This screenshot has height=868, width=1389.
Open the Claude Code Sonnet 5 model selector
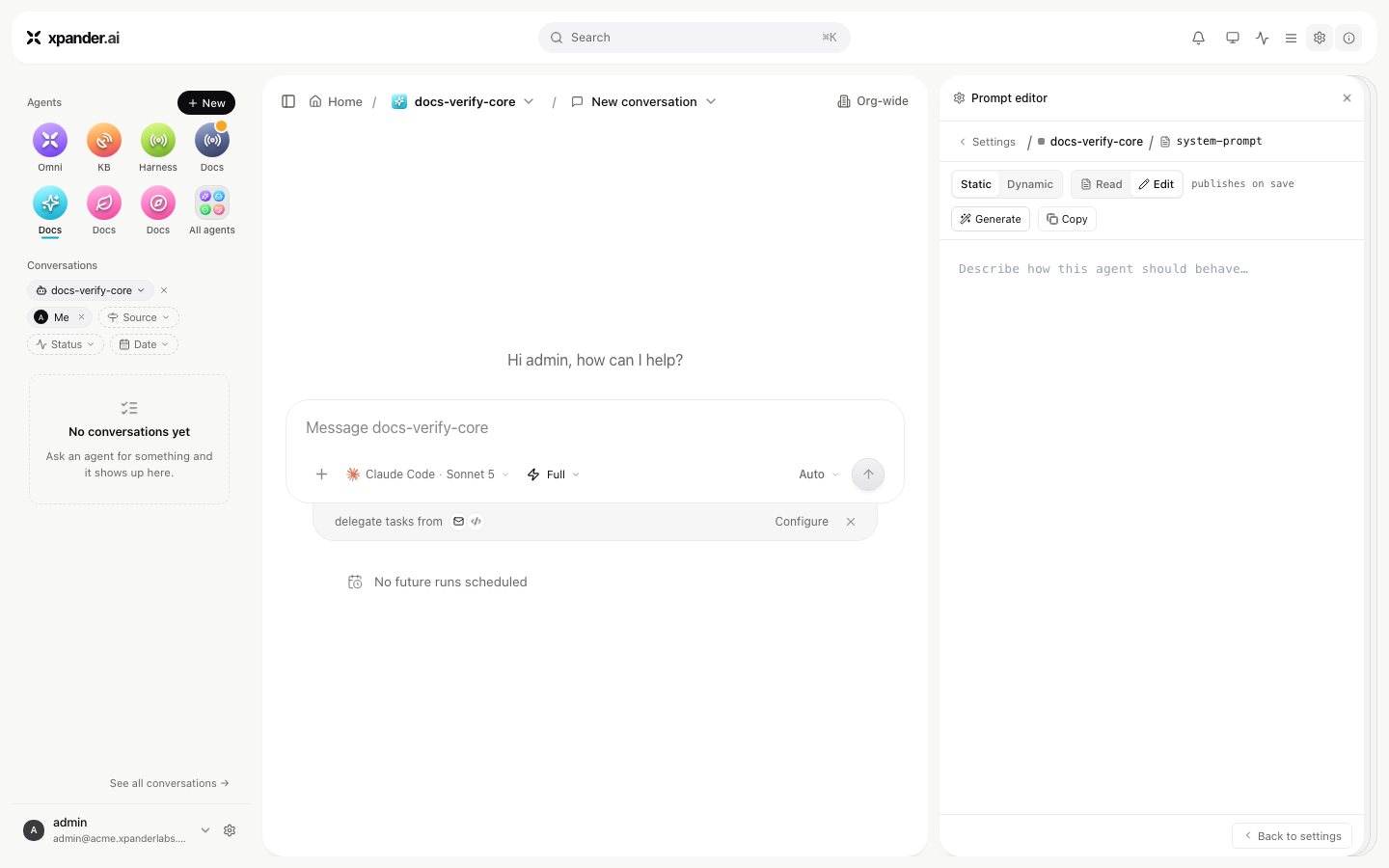click(x=427, y=475)
